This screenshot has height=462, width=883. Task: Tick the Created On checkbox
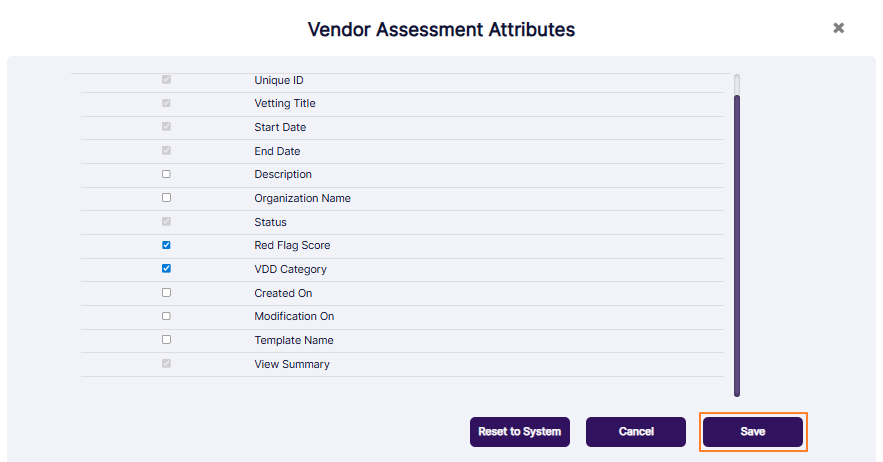[166, 293]
